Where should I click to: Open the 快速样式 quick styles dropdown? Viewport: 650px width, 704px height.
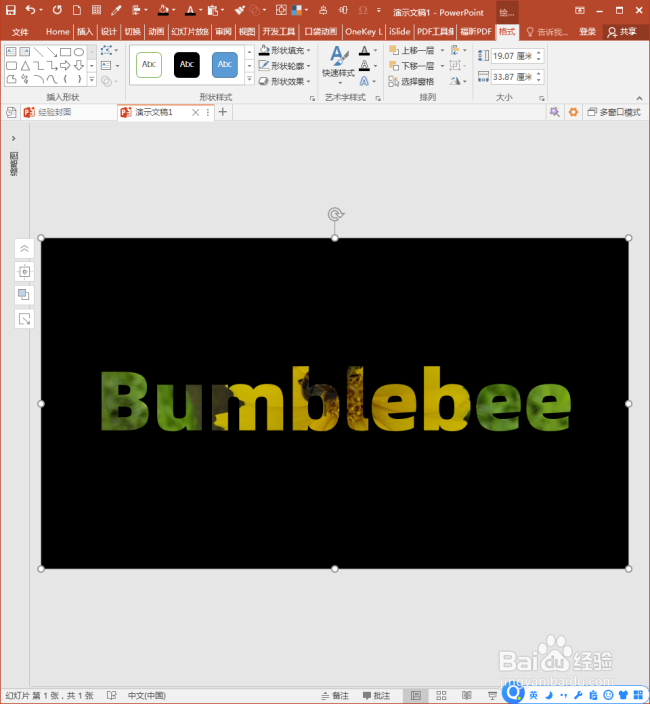pyautogui.click(x=338, y=66)
